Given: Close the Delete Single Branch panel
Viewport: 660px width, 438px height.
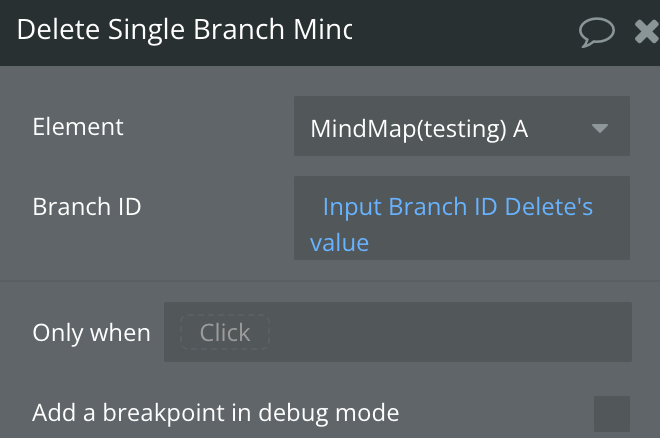Looking at the screenshot, I should [647, 32].
